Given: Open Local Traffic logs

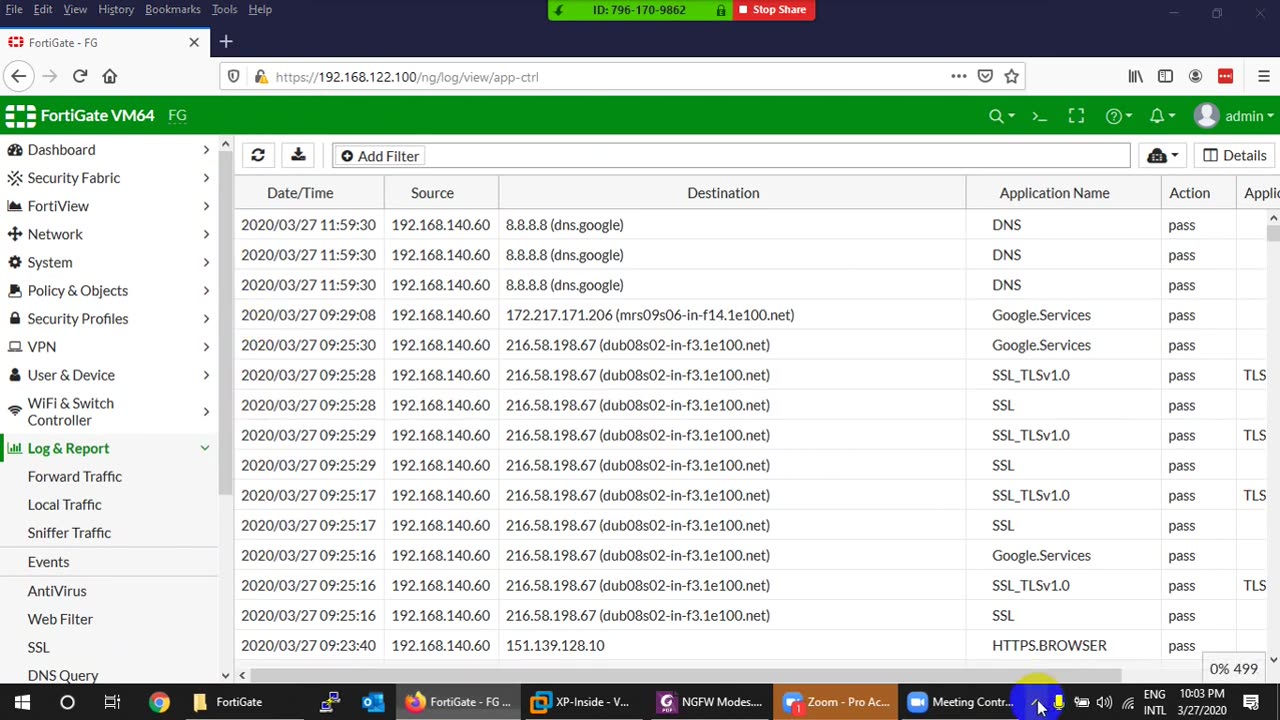Looking at the screenshot, I should 65,505.
